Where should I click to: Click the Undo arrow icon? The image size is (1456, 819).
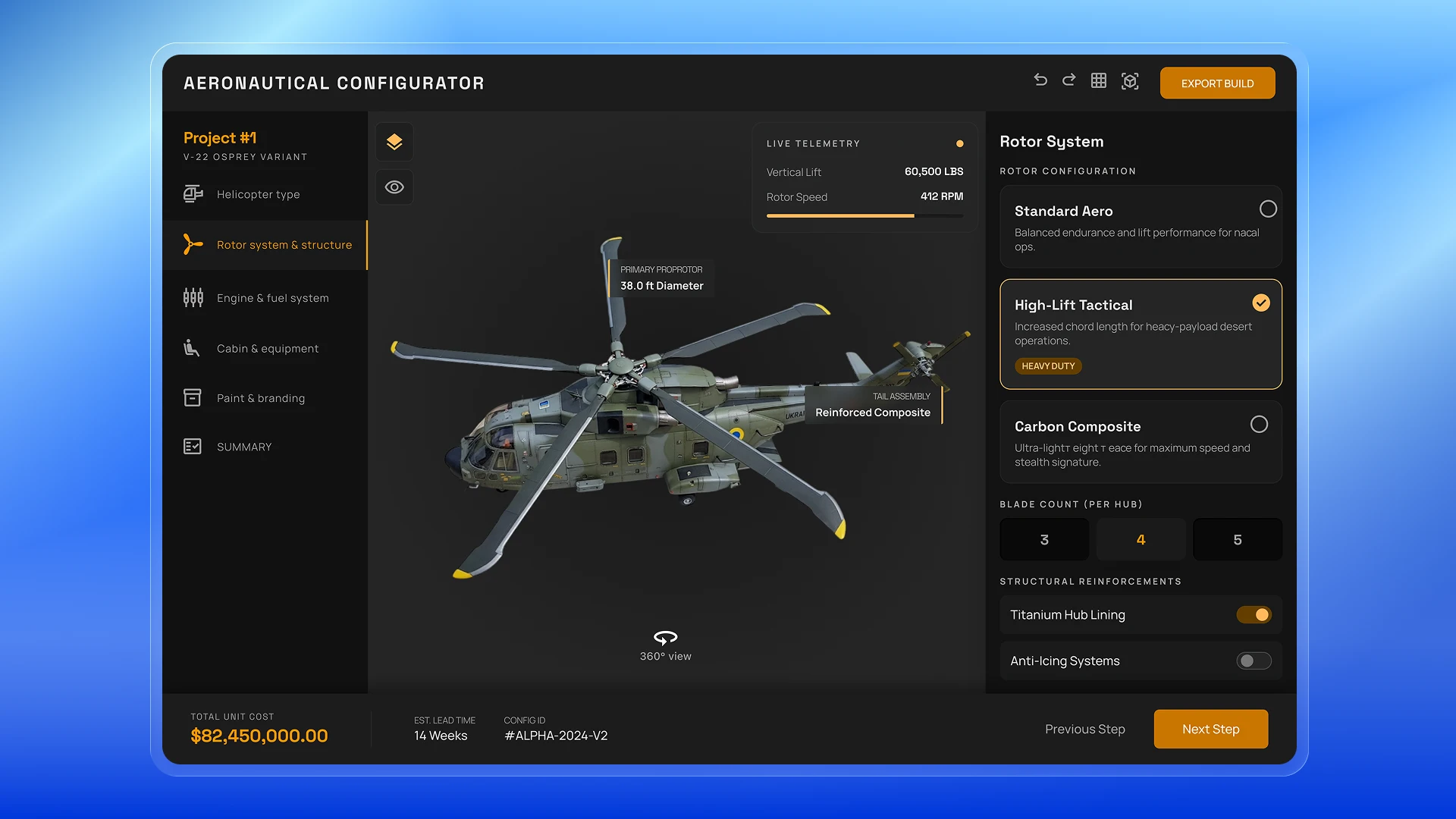pyautogui.click(x=1040, y=80)
